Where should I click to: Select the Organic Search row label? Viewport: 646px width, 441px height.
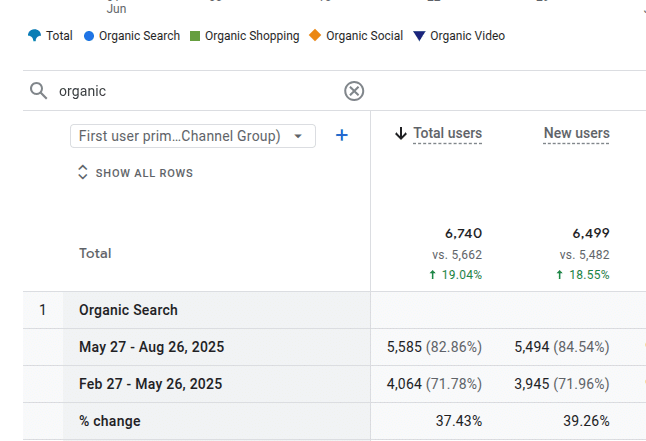pyautogui.click(x=128, y=310)
